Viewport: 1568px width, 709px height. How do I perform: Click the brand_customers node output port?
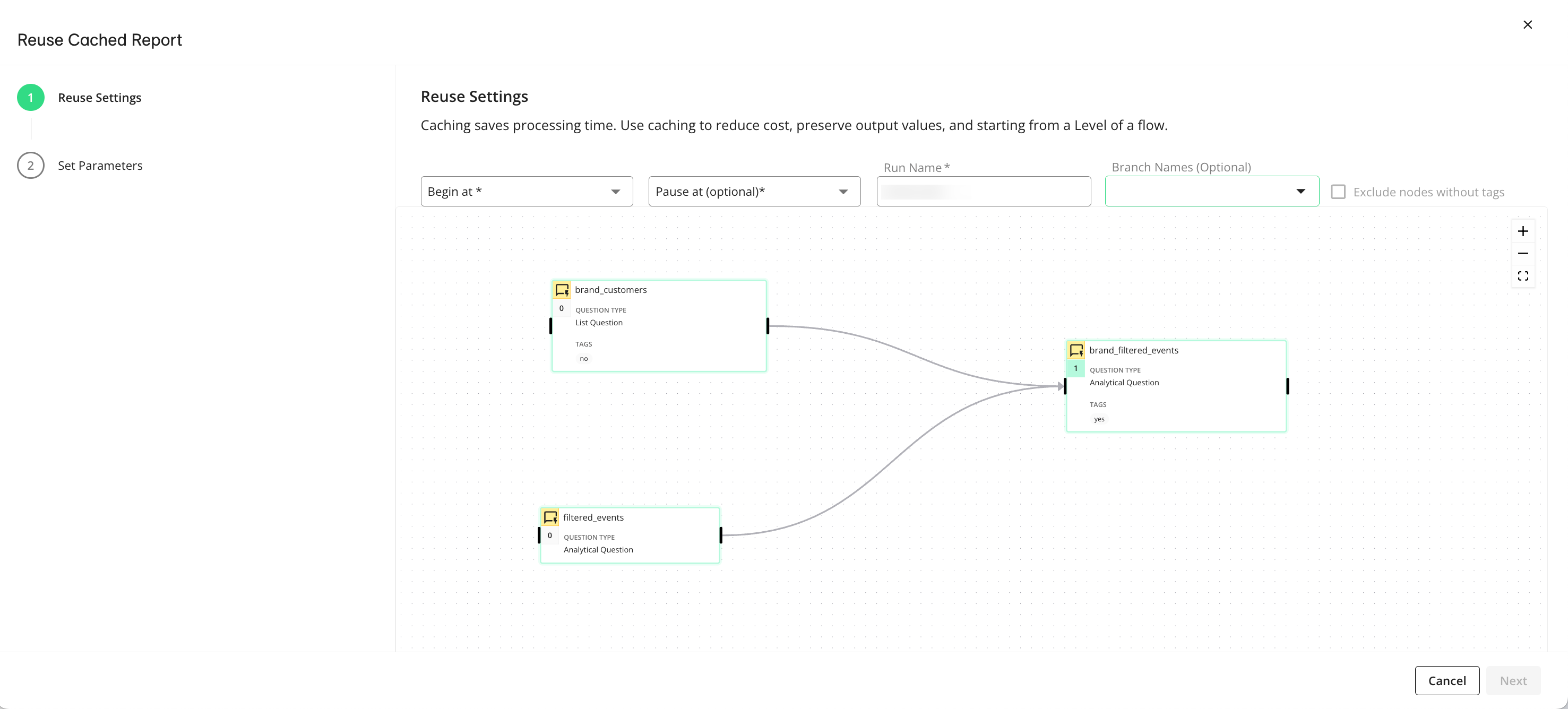767,326
